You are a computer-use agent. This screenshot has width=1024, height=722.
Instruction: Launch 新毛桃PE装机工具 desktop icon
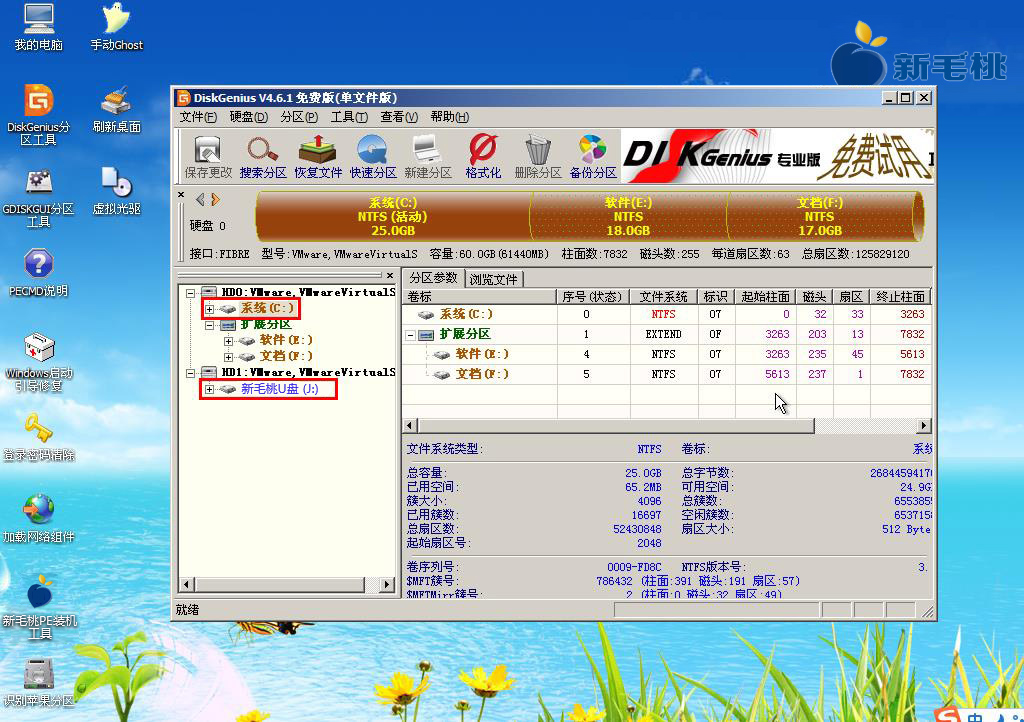39,608
